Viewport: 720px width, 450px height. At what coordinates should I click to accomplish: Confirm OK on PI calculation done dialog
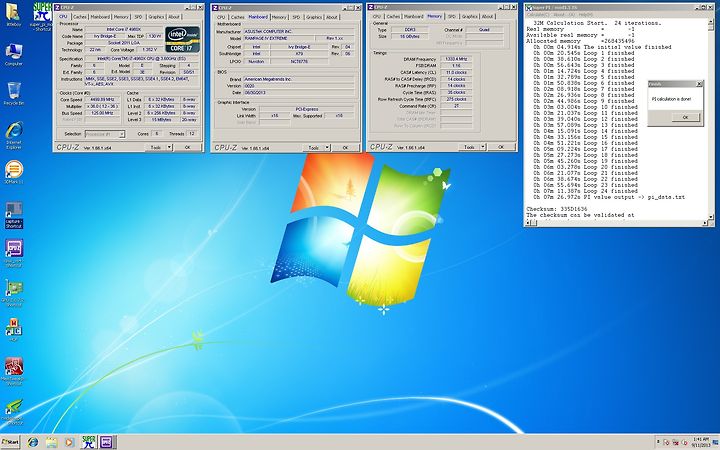point(686,118)
